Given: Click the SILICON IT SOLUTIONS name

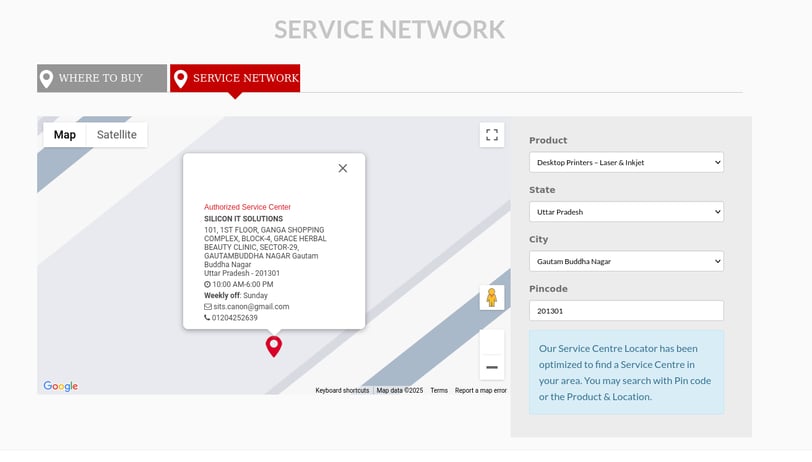Looking at the screenshot, I should pyautogui.click(x=243, y=219).
